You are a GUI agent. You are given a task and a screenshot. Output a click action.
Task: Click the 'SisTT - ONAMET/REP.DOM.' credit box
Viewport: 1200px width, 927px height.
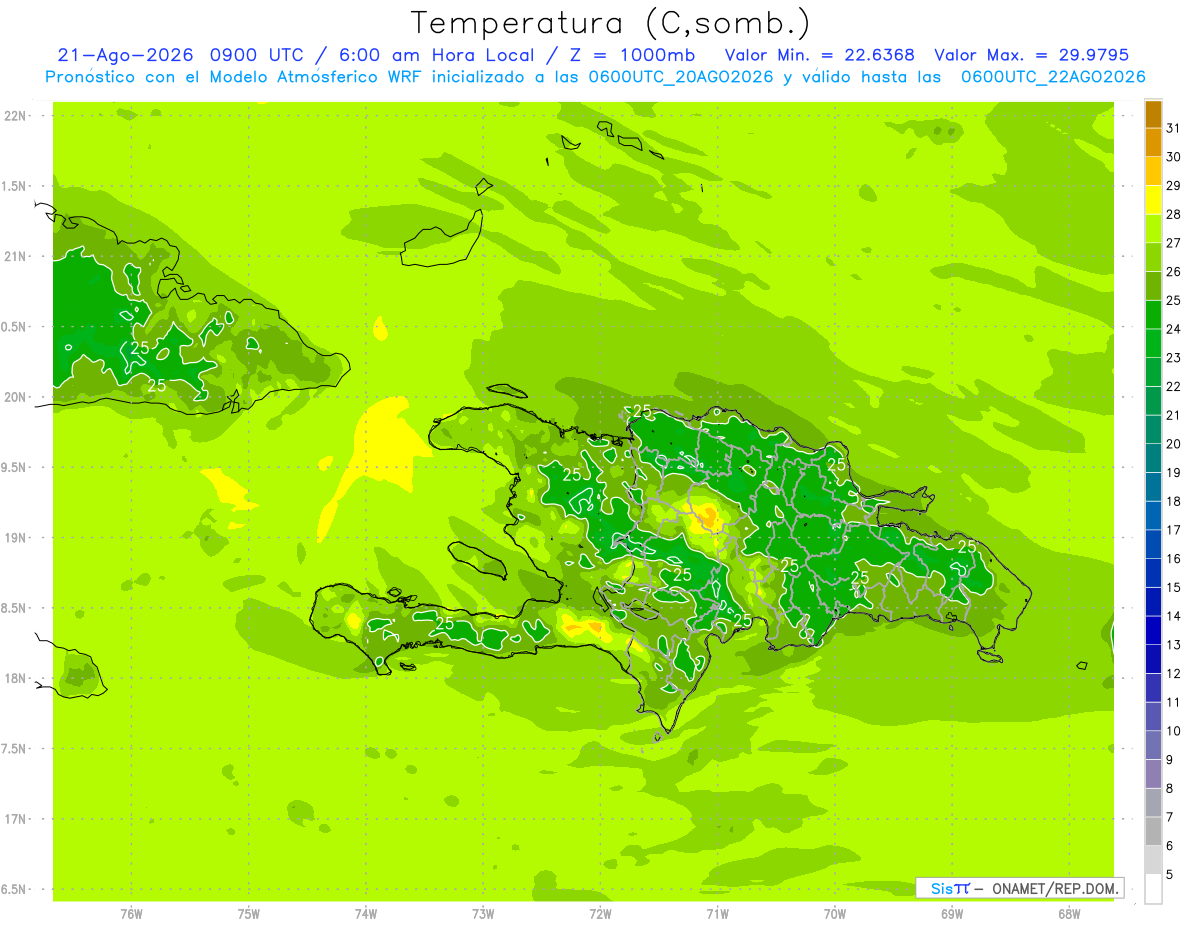coord(1019,888)
